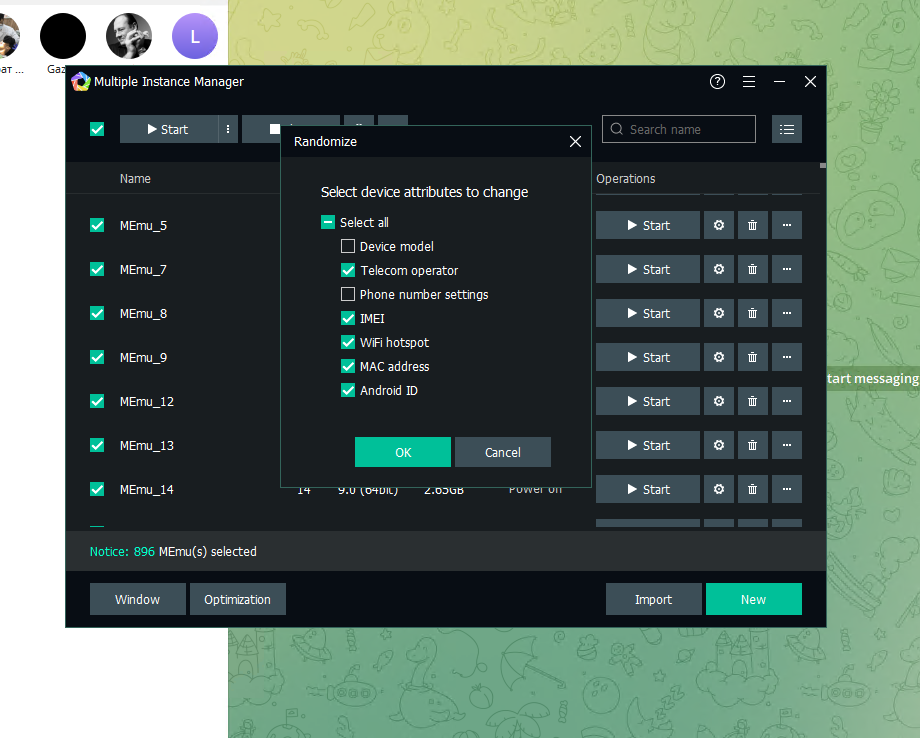Viewport: 920px width, 738px height.
Task: Start the MEmu_13 instance
Action: pyautogui.click(x=648, y=445)
